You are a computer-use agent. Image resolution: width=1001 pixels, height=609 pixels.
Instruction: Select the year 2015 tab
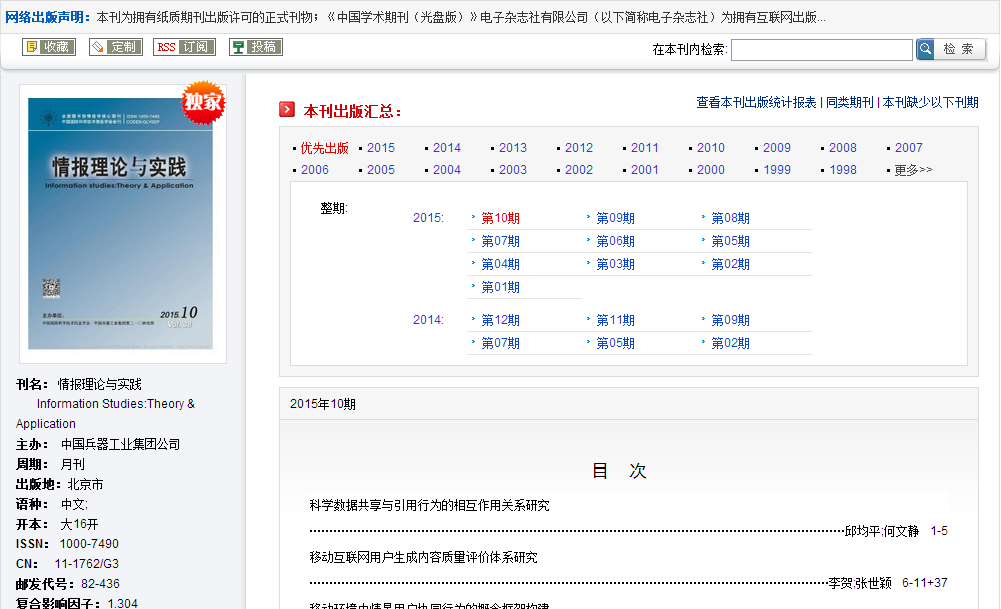coord(381,147)
